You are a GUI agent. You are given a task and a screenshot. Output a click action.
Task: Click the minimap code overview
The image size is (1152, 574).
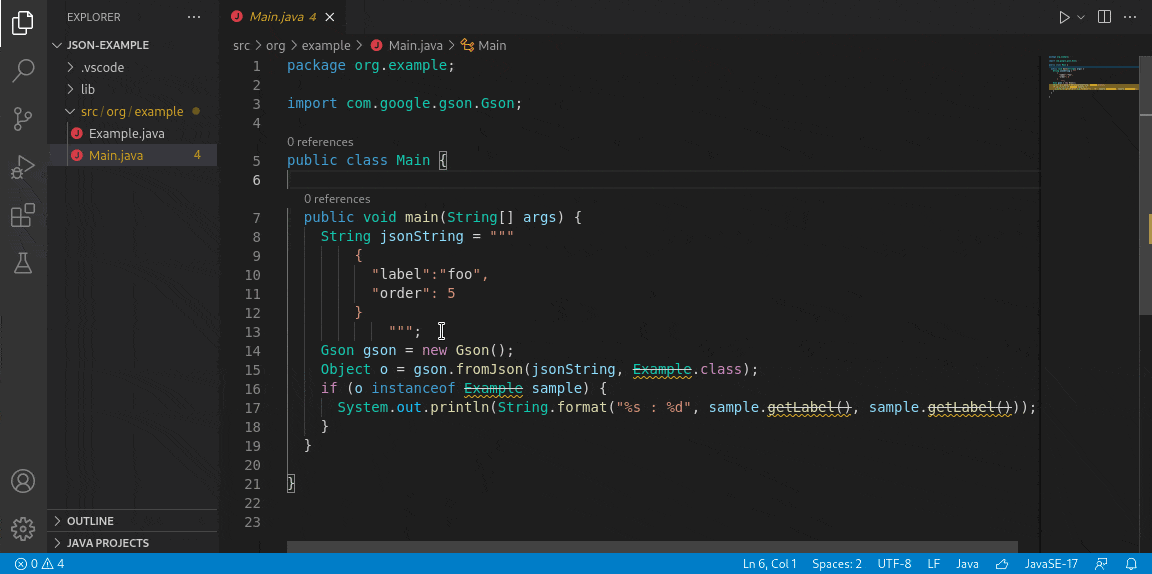click(x=1092, y=81)
